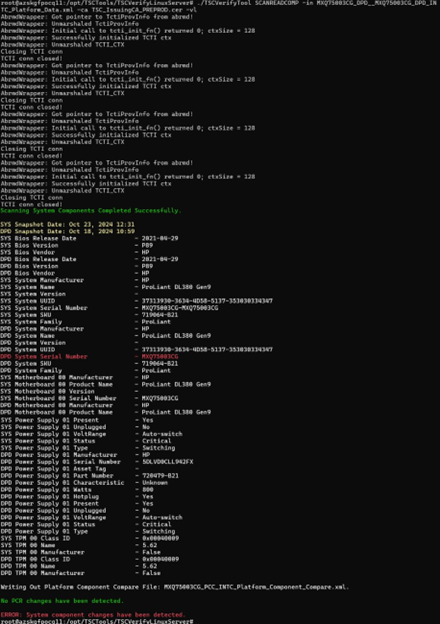Select 'SYS Motherboard 00 Serial Number' row

coord(89,398)
